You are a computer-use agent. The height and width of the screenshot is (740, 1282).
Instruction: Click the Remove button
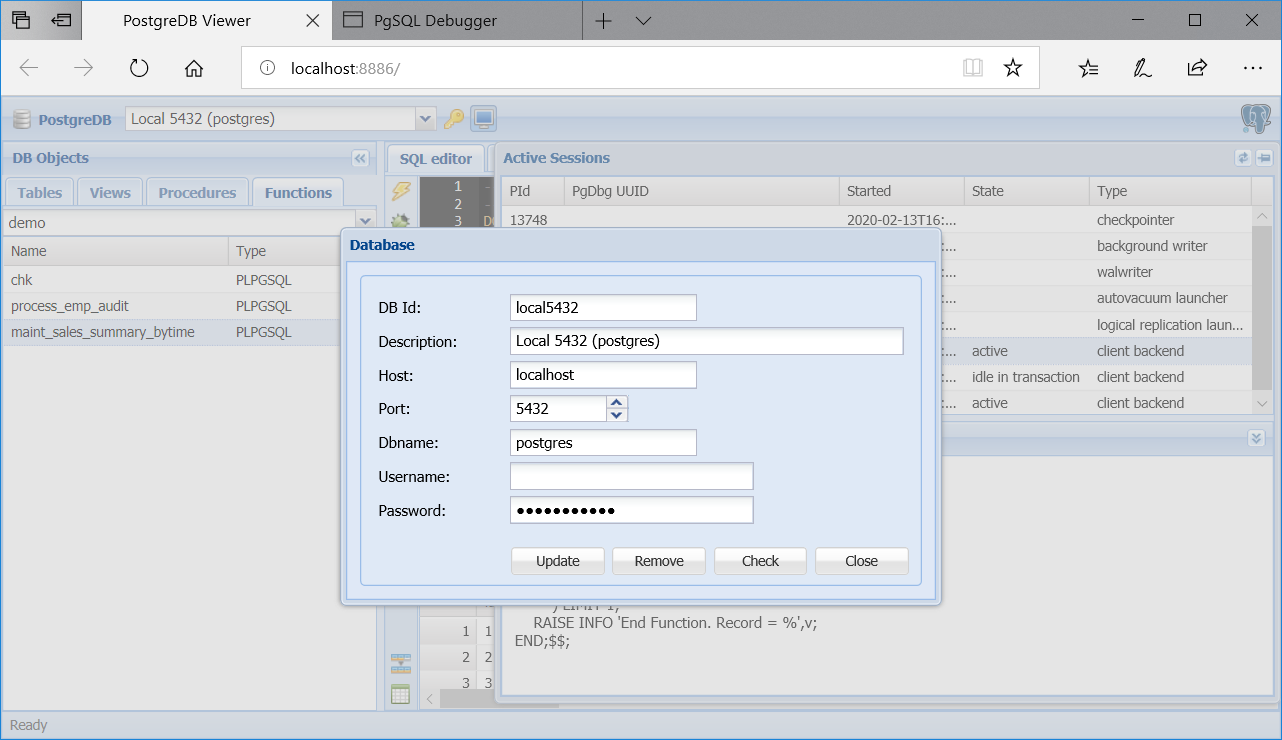[x=659, y=561]
